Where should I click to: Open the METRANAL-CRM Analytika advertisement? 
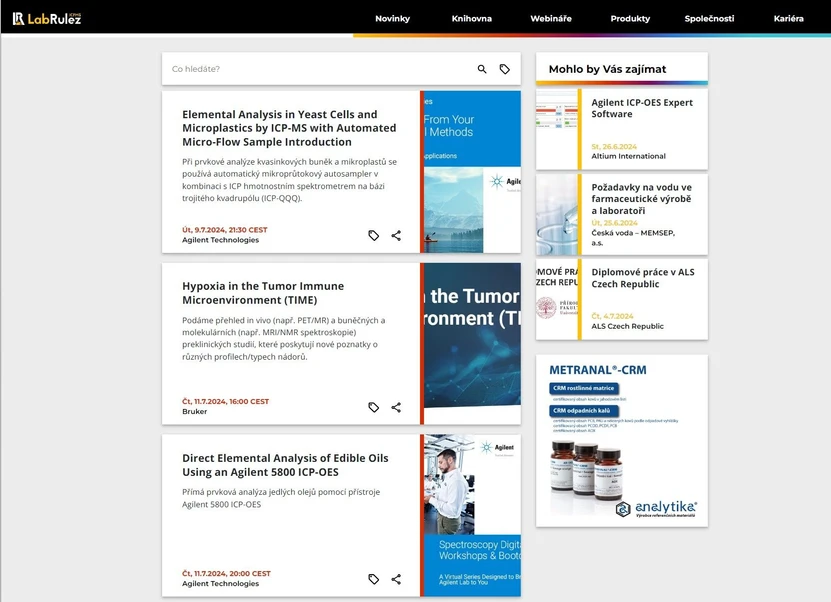[622, 441]
